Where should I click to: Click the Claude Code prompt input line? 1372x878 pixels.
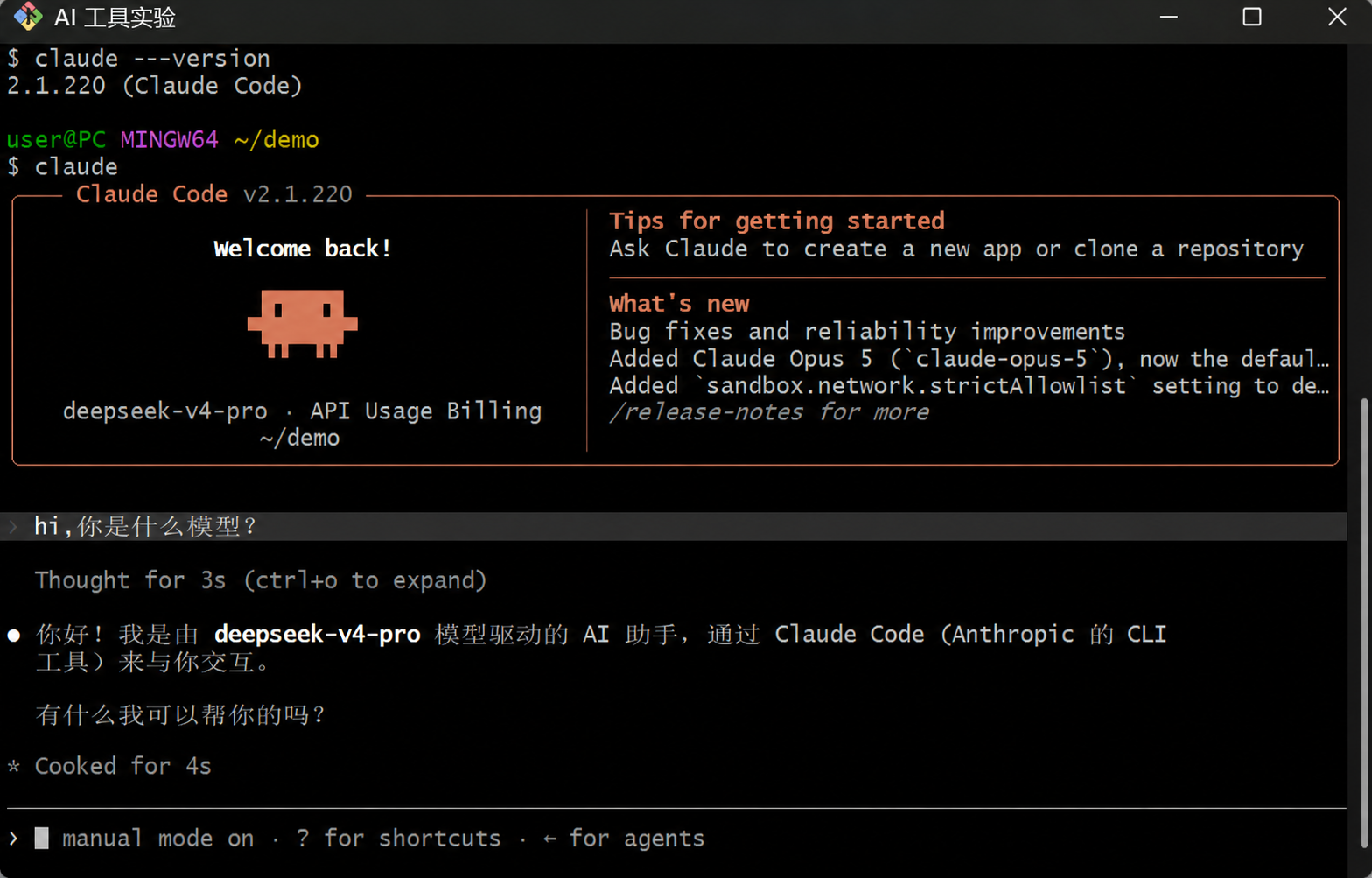pyautogui.click(x=675, y=839)
